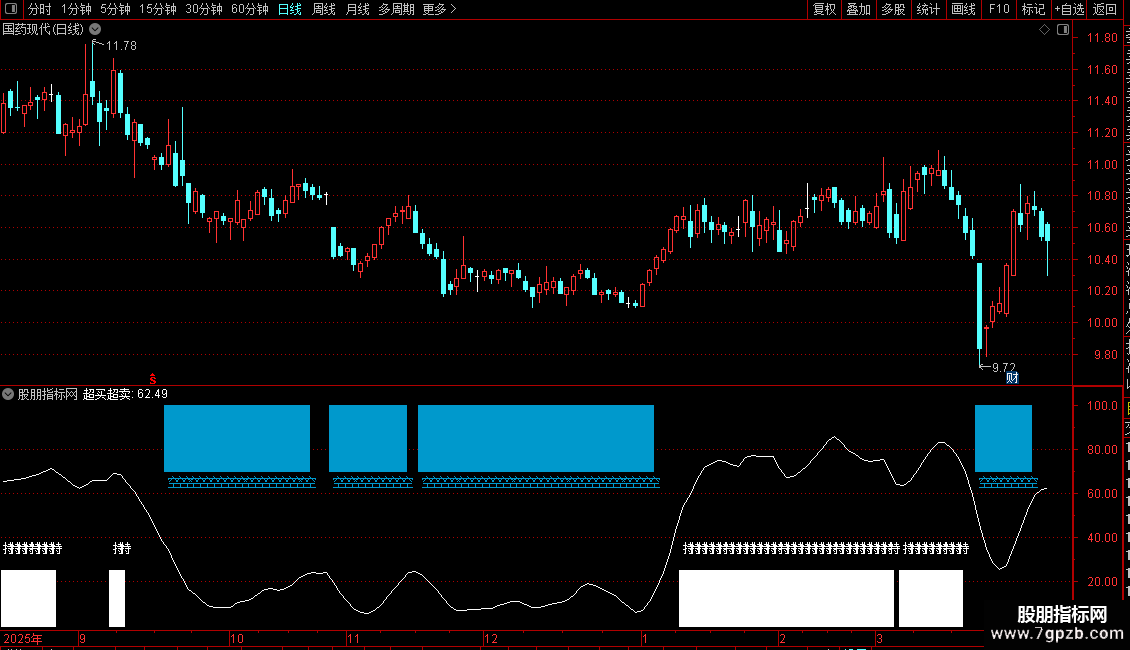
Task: Open the 国药现代 stock dropdown arrow
Action: (x=95, y=30)
